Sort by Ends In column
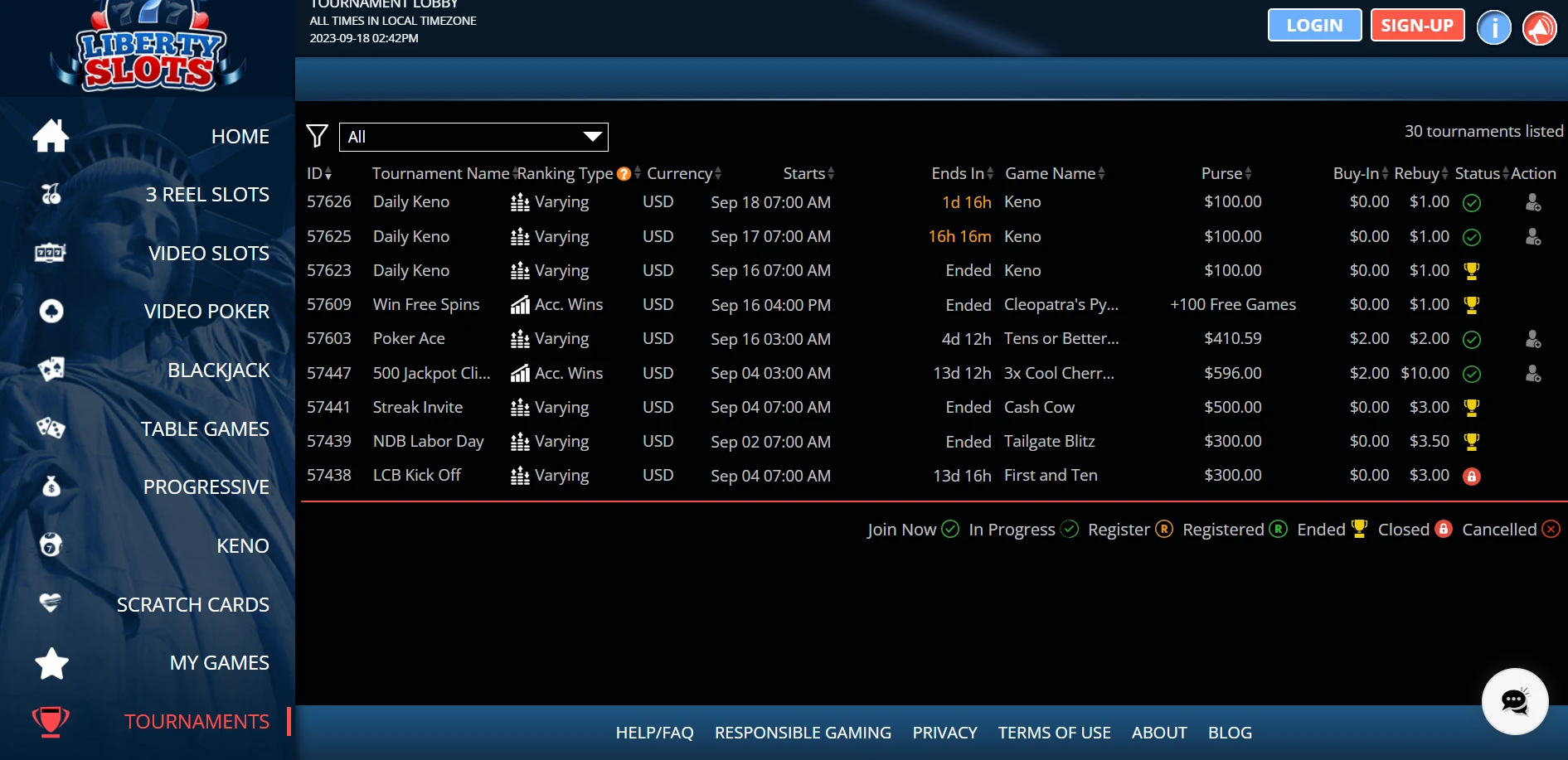1568x760 pixels. tap(962, 173)
